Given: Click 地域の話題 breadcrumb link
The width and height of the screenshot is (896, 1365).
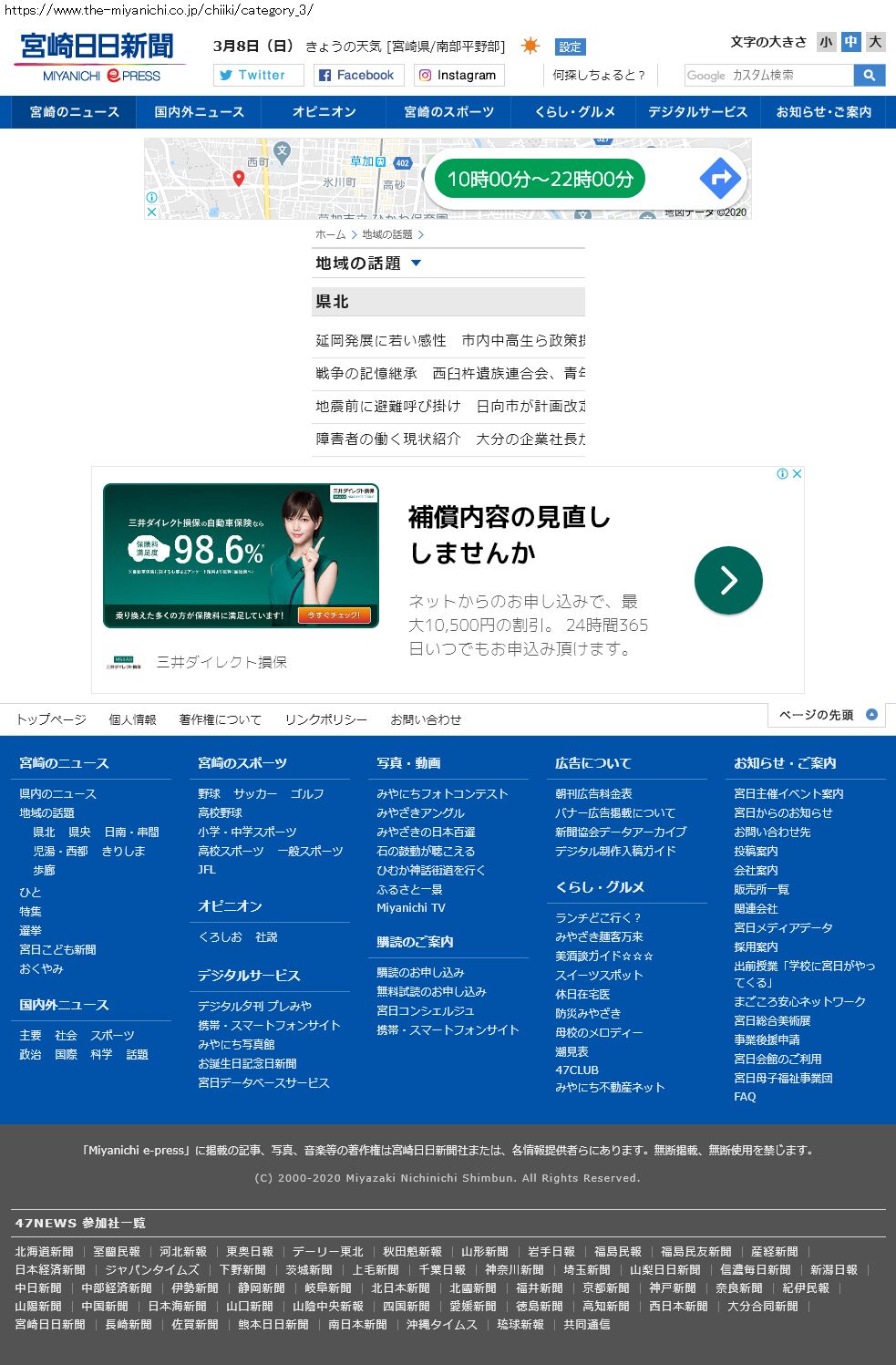Looking at the screenshot, I should point(386,234).
